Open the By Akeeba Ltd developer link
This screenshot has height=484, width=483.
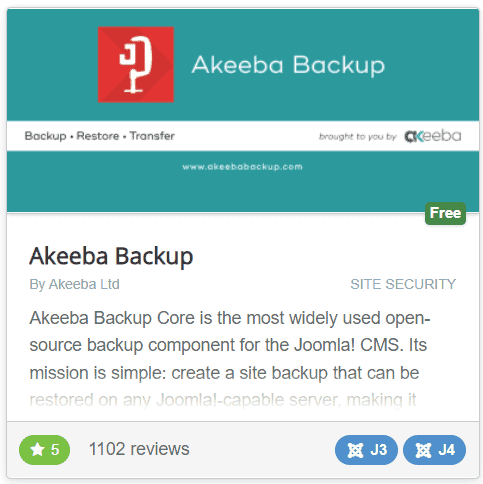(74, 284)
